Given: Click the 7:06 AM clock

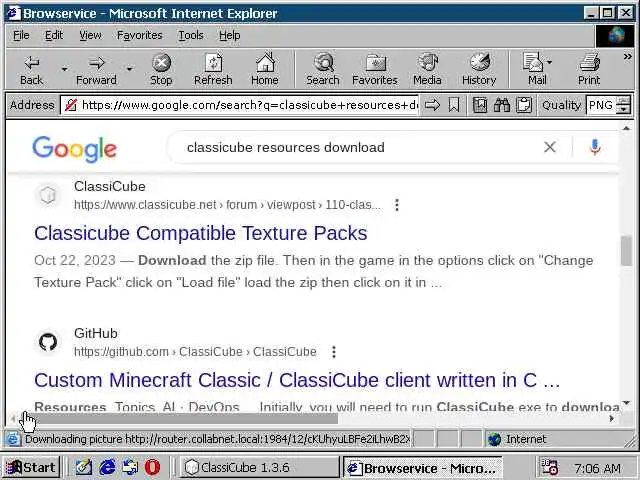Looking at the screenshot, I should [598, 468].
